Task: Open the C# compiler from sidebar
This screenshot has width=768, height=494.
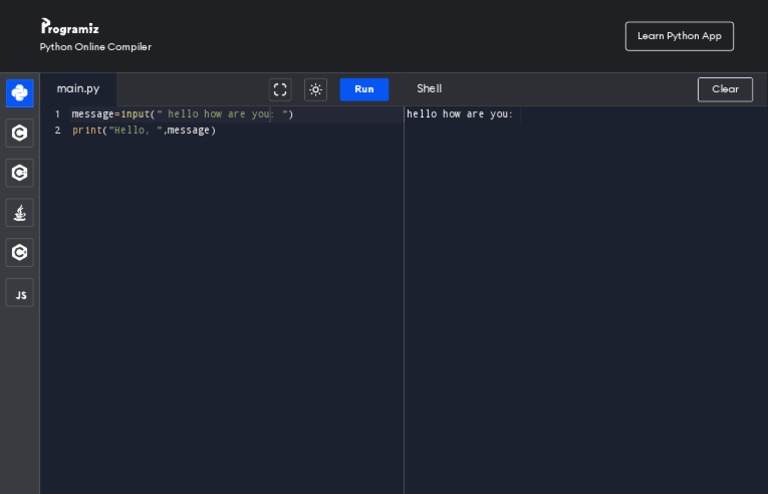Action: (20, 253)
